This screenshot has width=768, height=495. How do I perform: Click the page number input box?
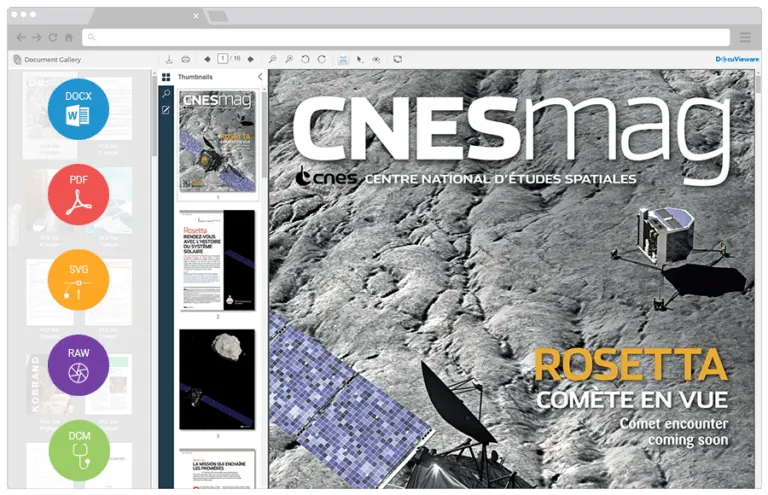click(222, 59)
